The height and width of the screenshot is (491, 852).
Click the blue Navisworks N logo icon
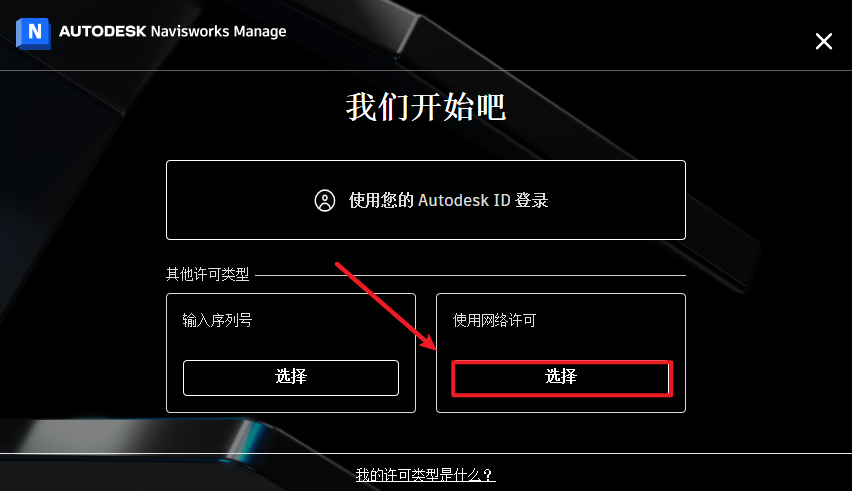(33, 33)
